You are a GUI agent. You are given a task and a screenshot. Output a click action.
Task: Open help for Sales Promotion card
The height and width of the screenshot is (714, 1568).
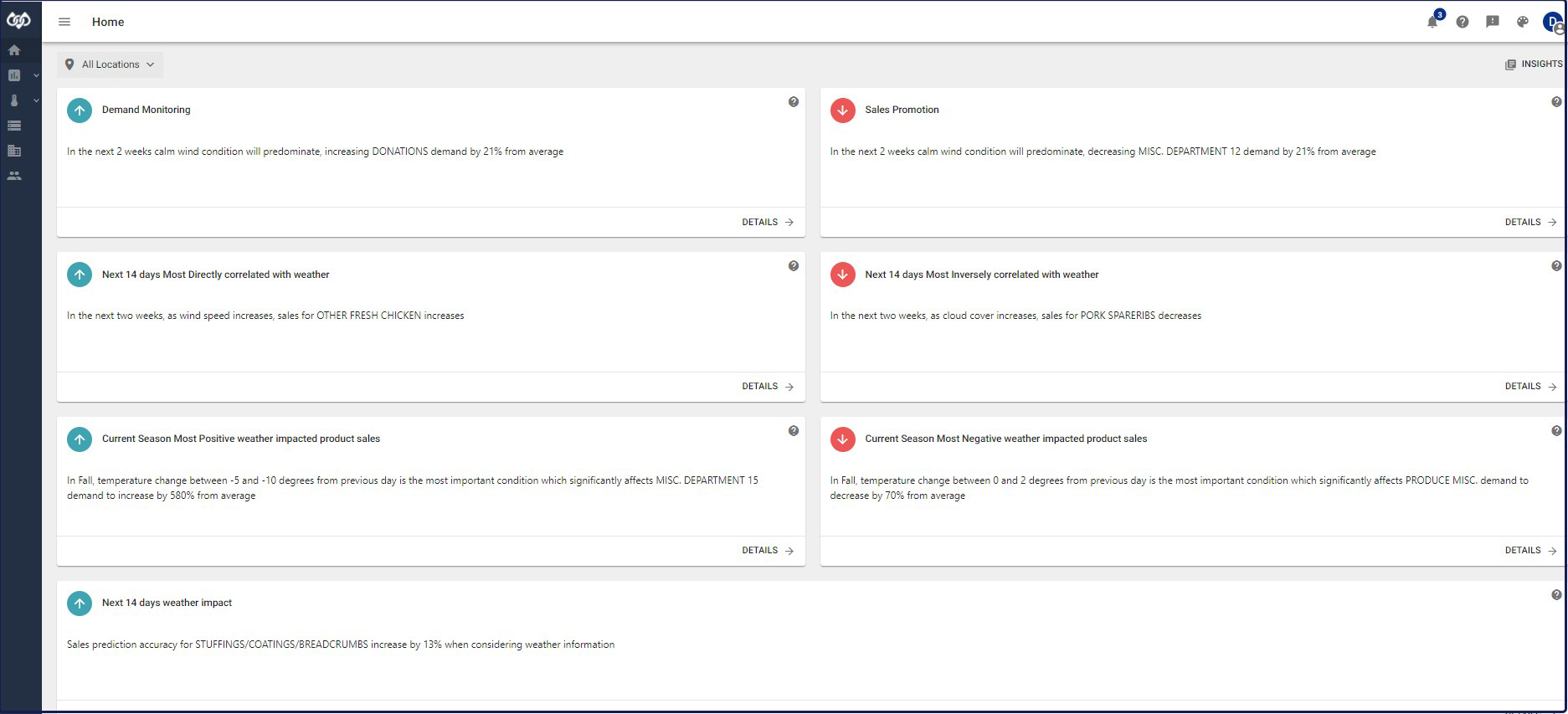click(x=1556, y=102)
